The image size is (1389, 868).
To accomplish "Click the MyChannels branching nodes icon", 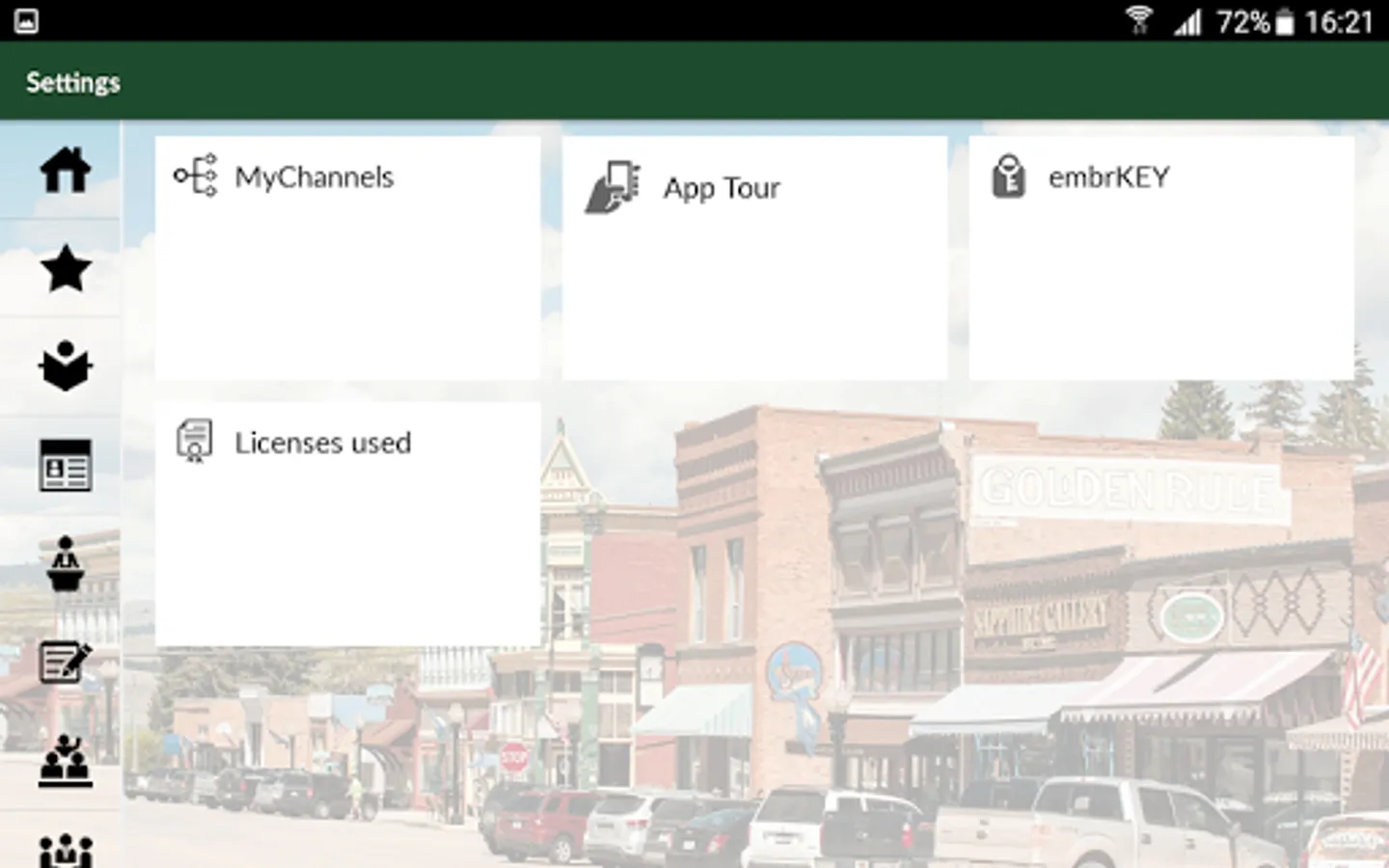I will coord(195,176).
